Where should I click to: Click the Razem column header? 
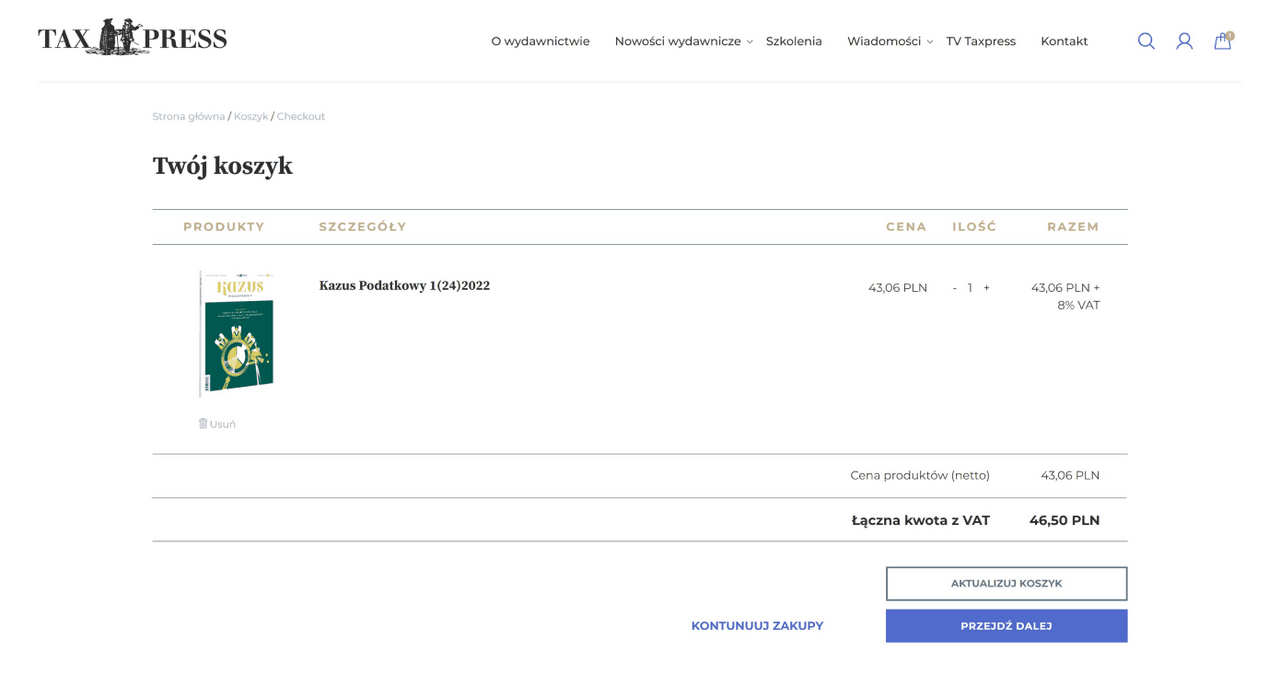click(1073, 227)
